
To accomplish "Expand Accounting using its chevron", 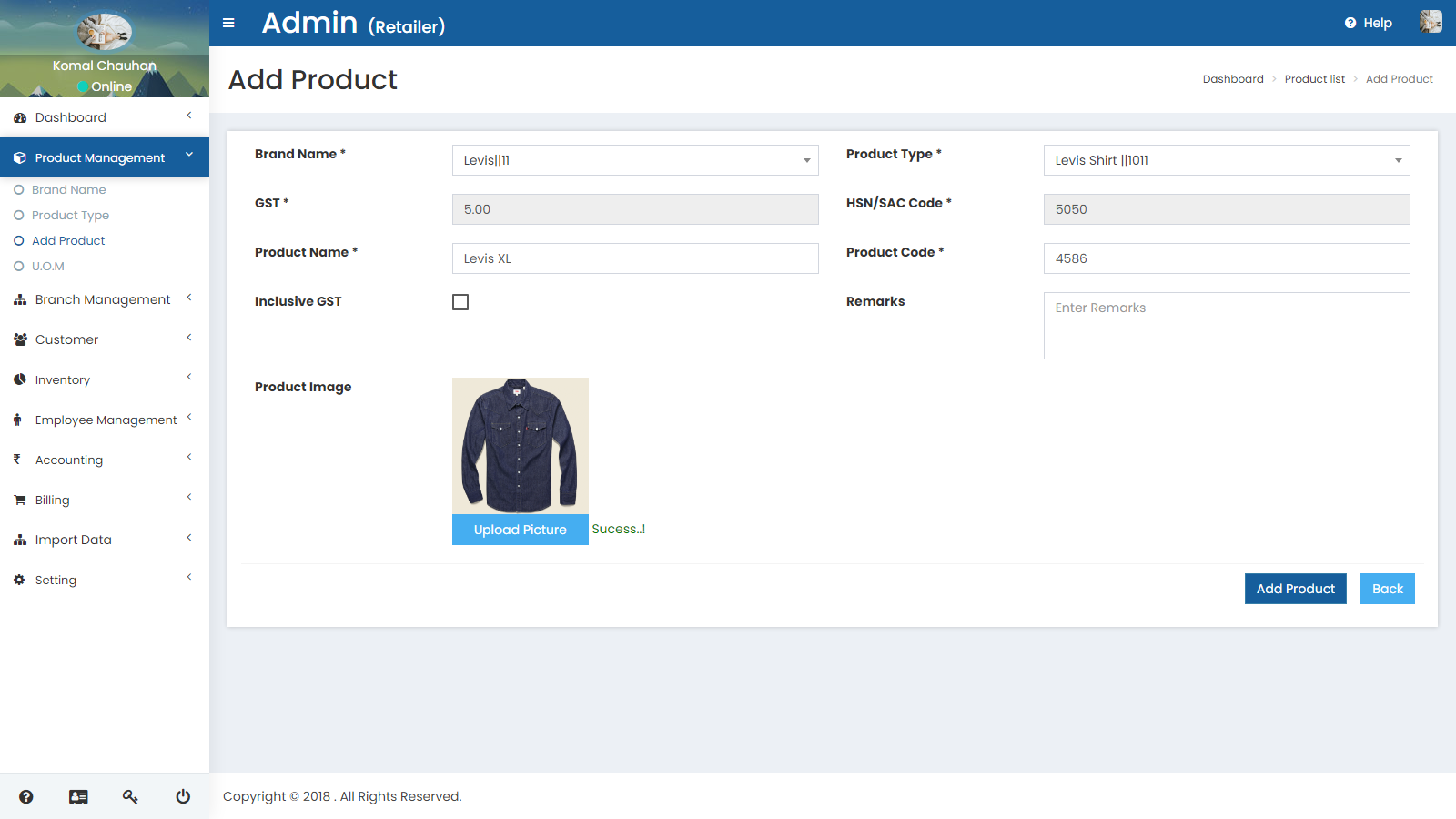I will tap(189, 457).
